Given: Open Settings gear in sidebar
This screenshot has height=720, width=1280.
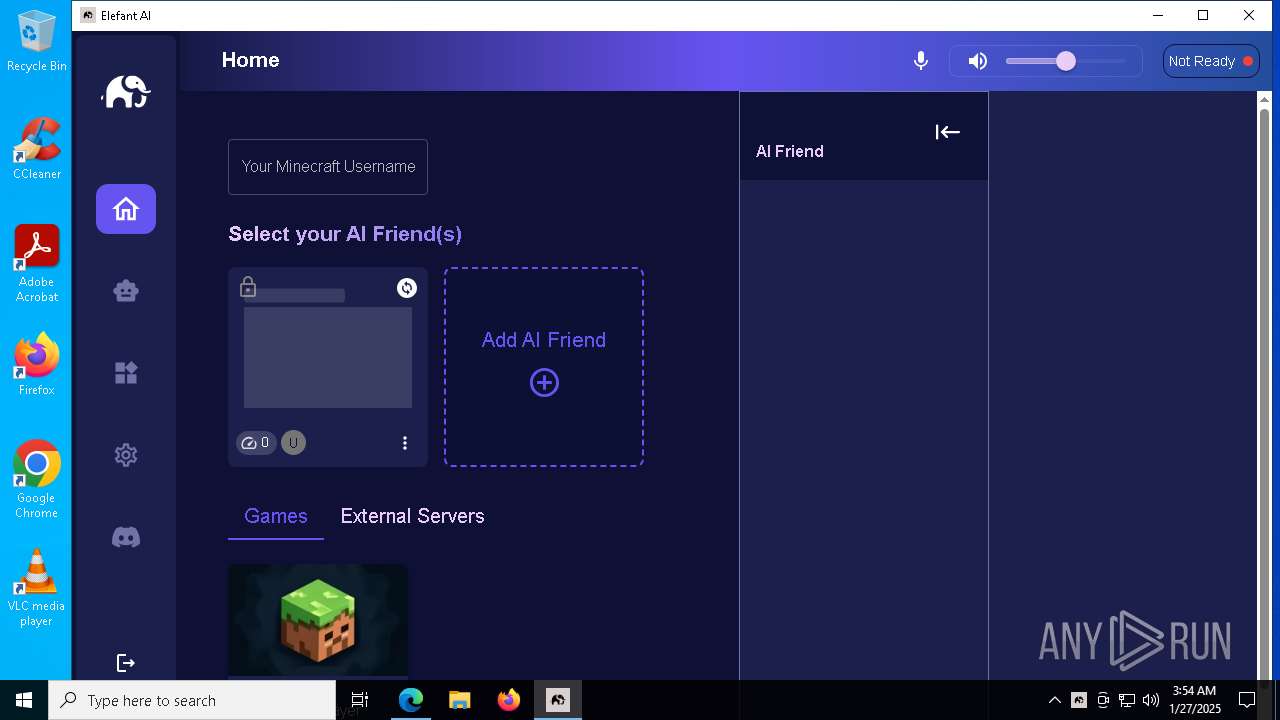Looking at the screenshot, I should [x=126, y=455].
